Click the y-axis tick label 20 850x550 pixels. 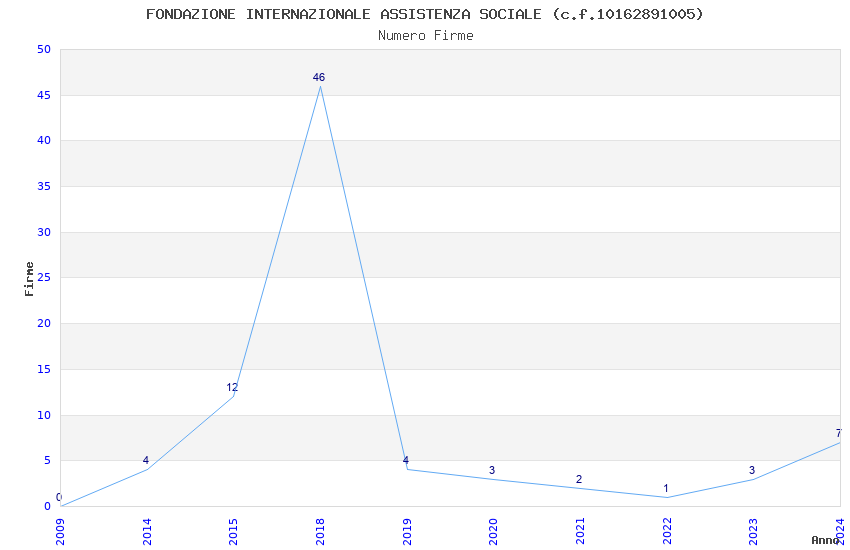click(44, 323)
